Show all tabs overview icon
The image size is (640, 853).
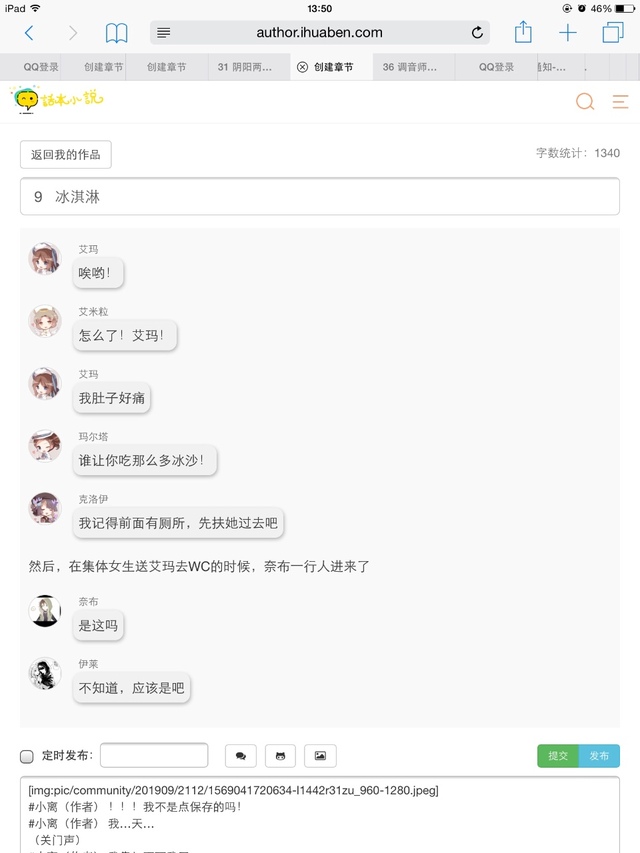click(x=613, y=33)
